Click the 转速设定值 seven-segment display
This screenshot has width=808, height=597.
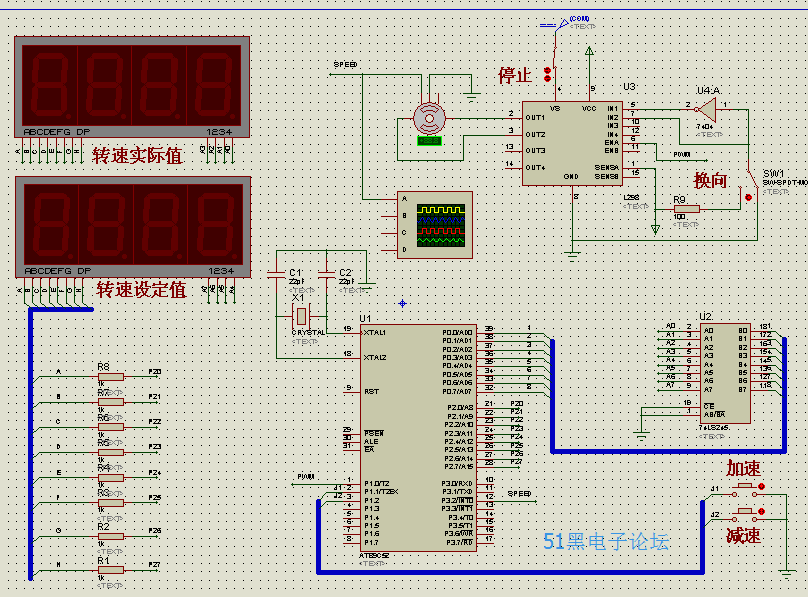tap(133, 227)
